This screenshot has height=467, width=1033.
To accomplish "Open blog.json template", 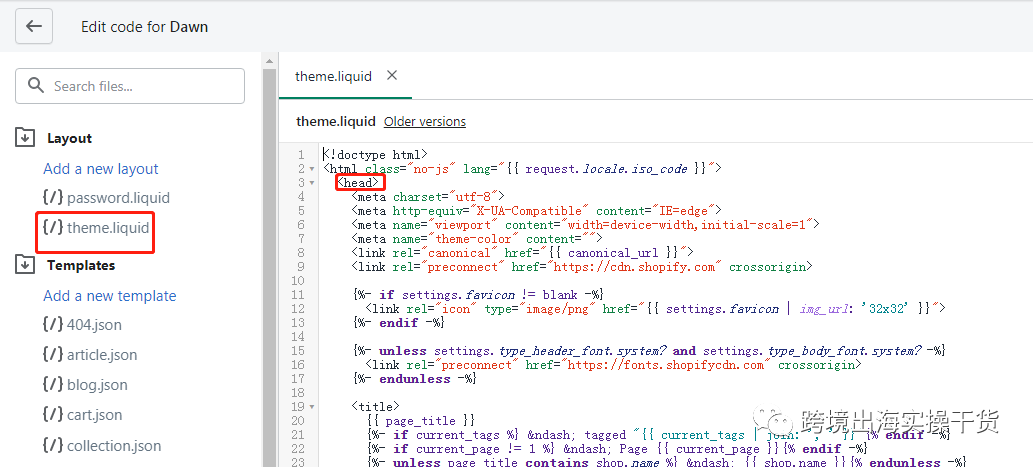I will tap(98, 385).
